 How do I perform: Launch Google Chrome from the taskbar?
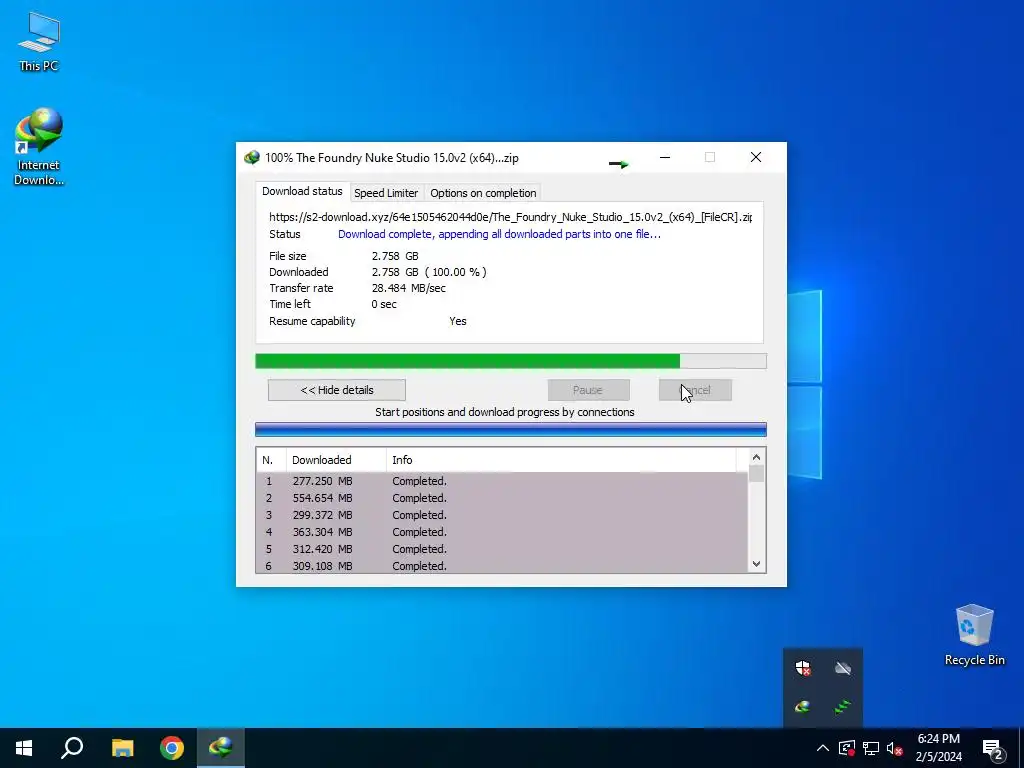pos(172,748)
